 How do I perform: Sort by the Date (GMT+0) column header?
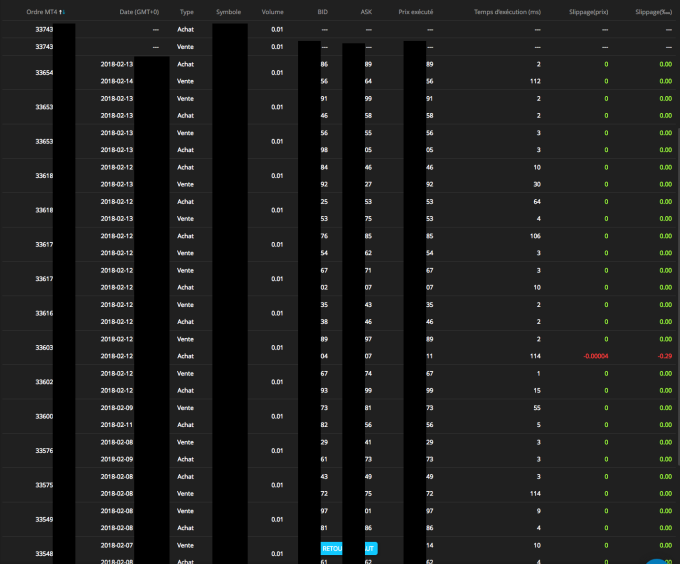[139, 12]
